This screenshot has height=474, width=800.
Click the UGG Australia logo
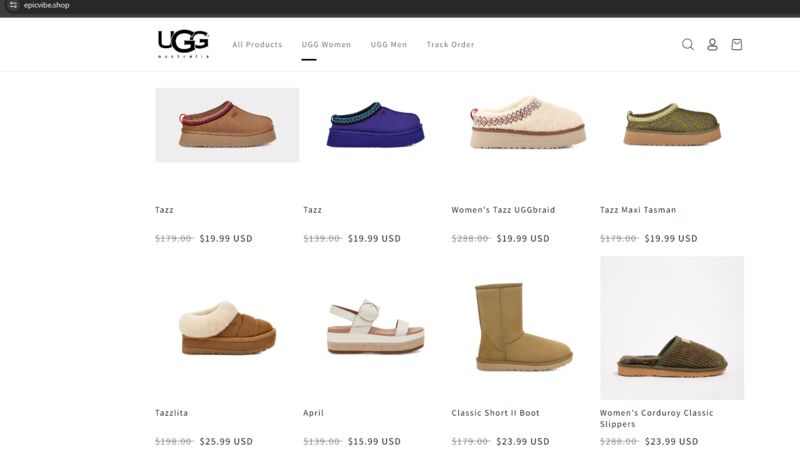(x=183, y=44)
